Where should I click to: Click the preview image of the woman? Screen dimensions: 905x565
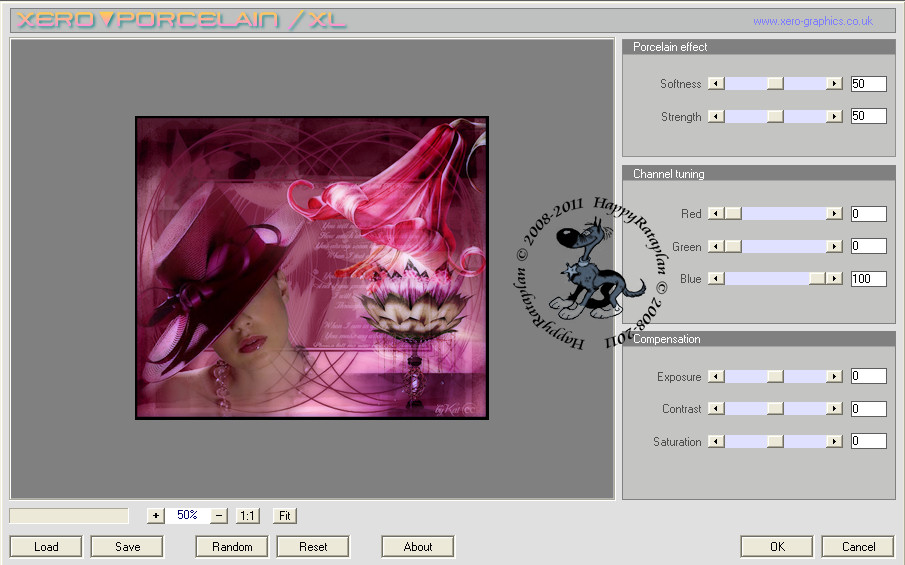(312, 268)
